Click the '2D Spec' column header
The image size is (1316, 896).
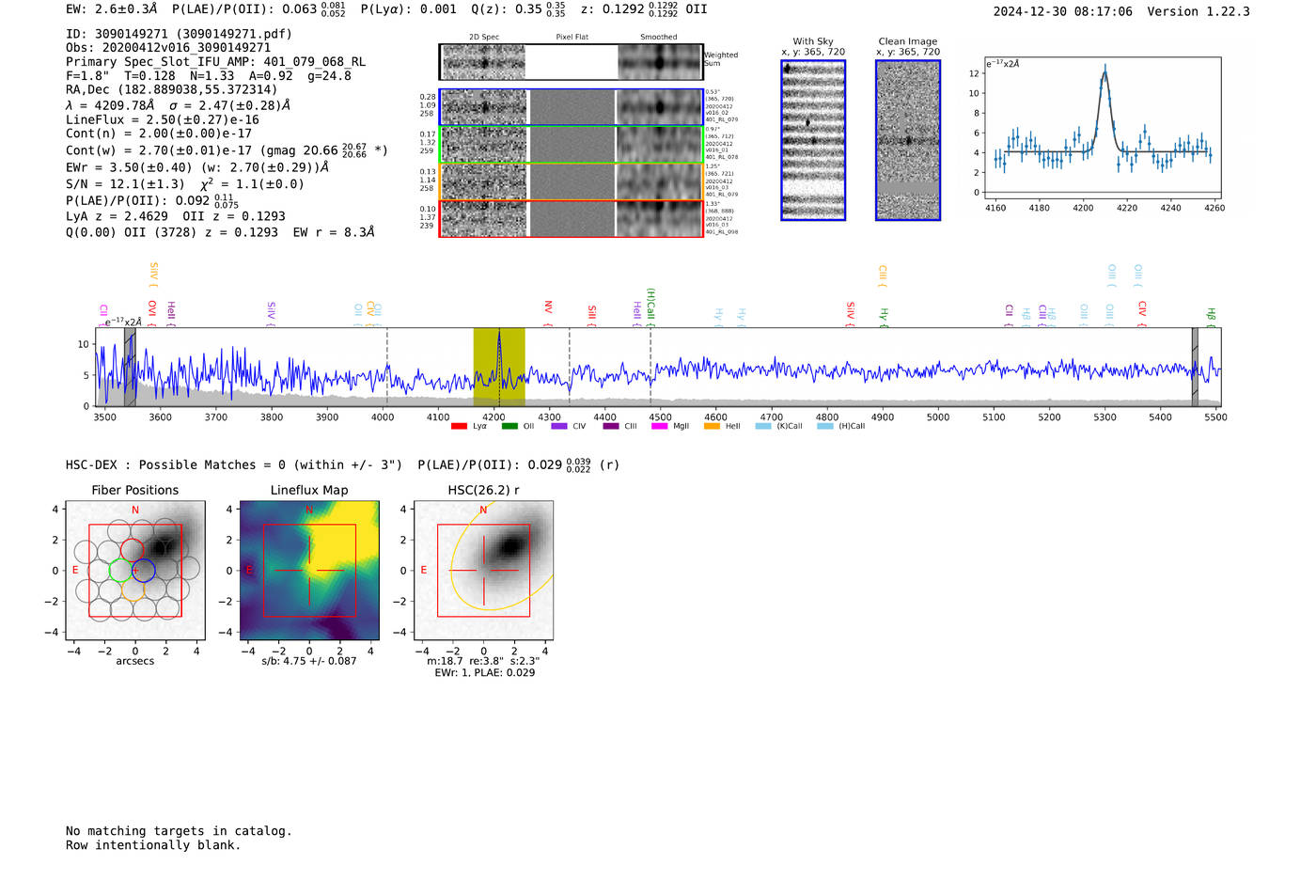point(484,38)
